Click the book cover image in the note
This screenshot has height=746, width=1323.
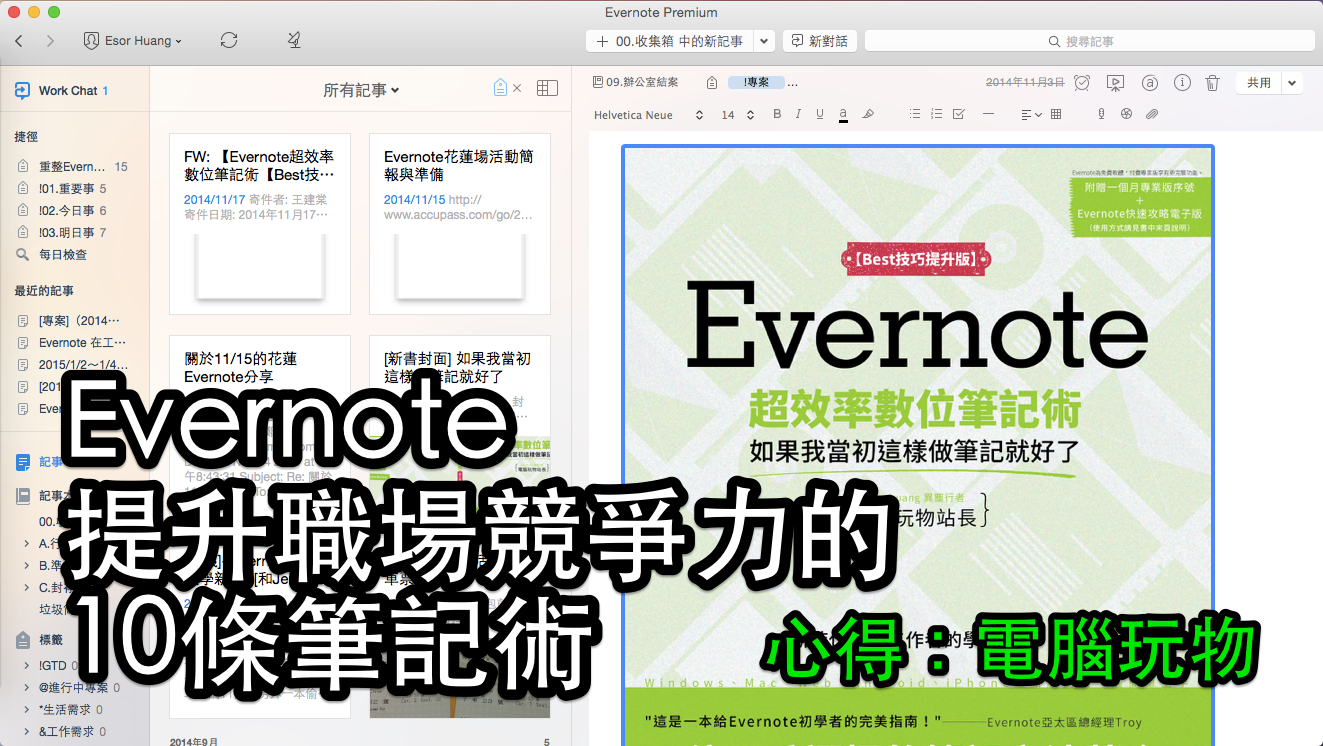918,445
